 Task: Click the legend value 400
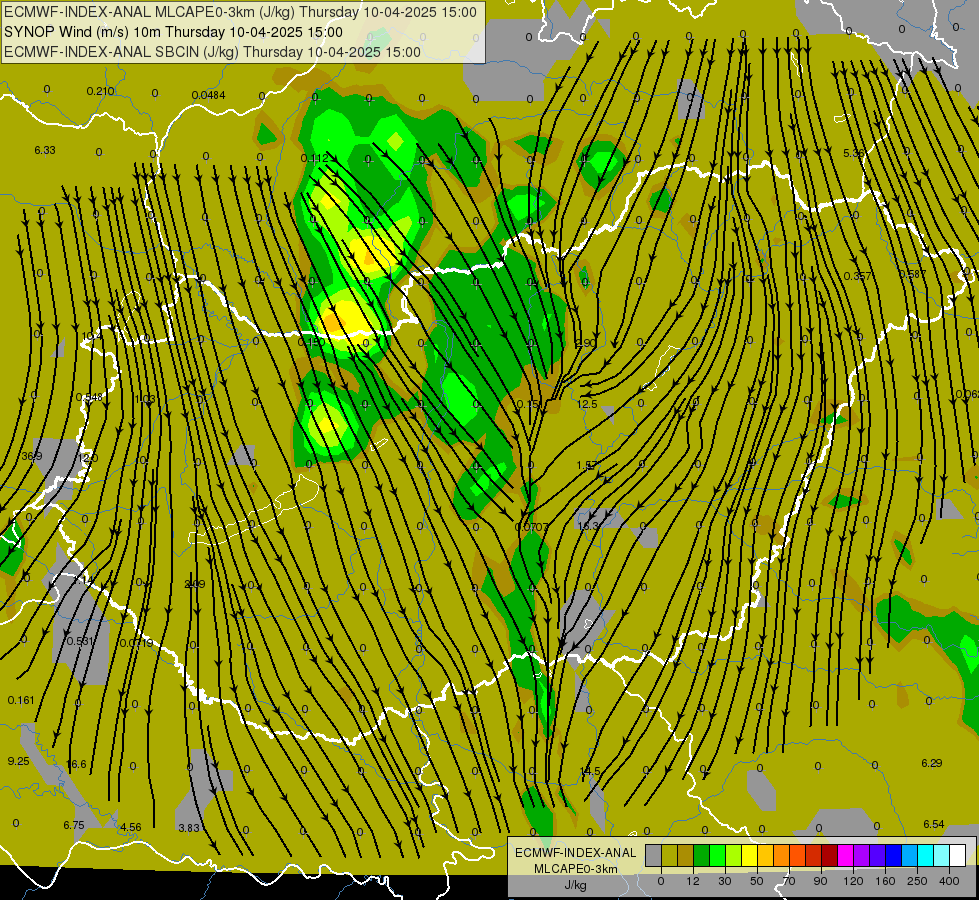click(949, 881)
